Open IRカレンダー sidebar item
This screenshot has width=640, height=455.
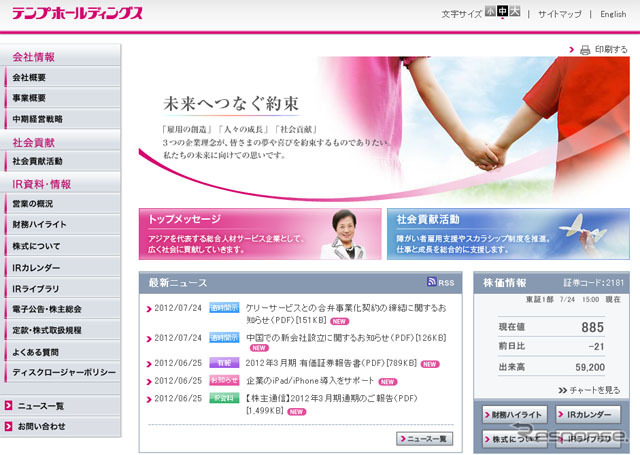[x=62, y=268]
